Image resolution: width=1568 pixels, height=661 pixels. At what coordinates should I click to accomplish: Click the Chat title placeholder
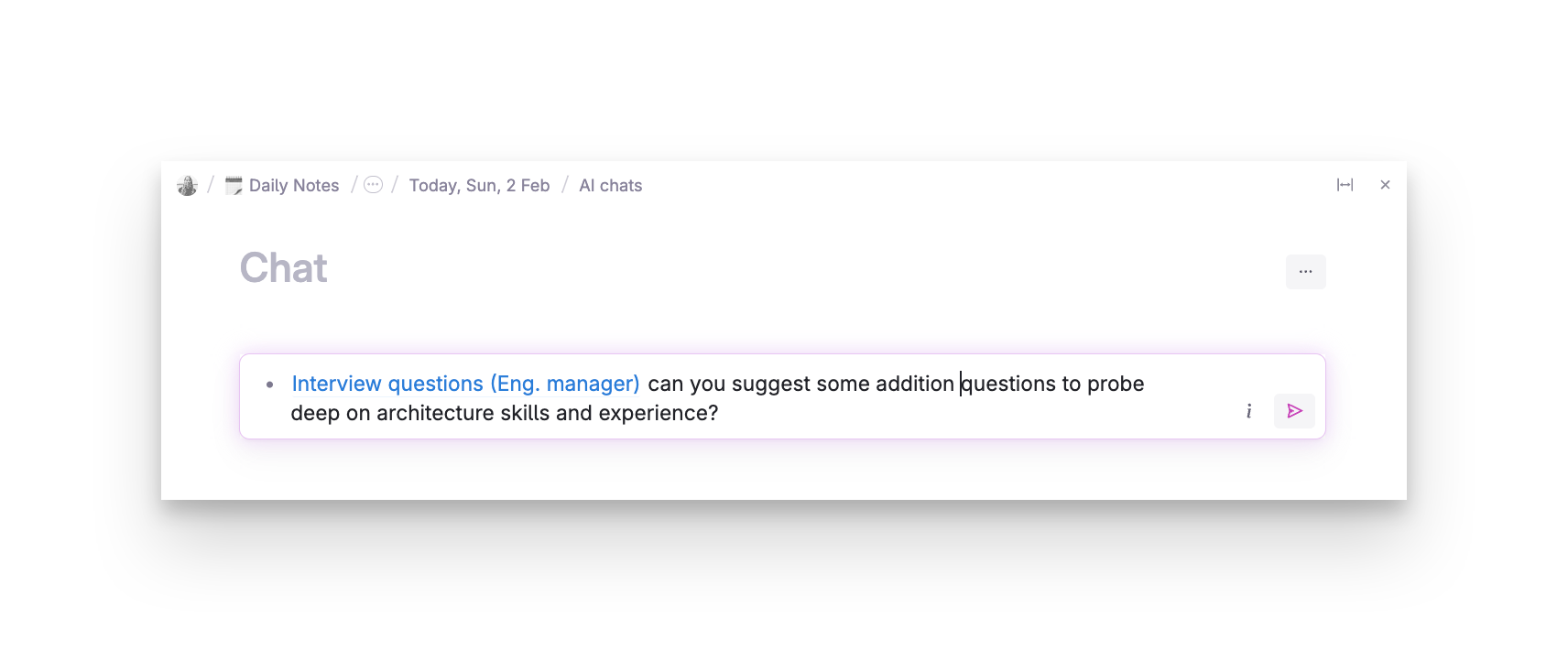[x=283, y=268]
